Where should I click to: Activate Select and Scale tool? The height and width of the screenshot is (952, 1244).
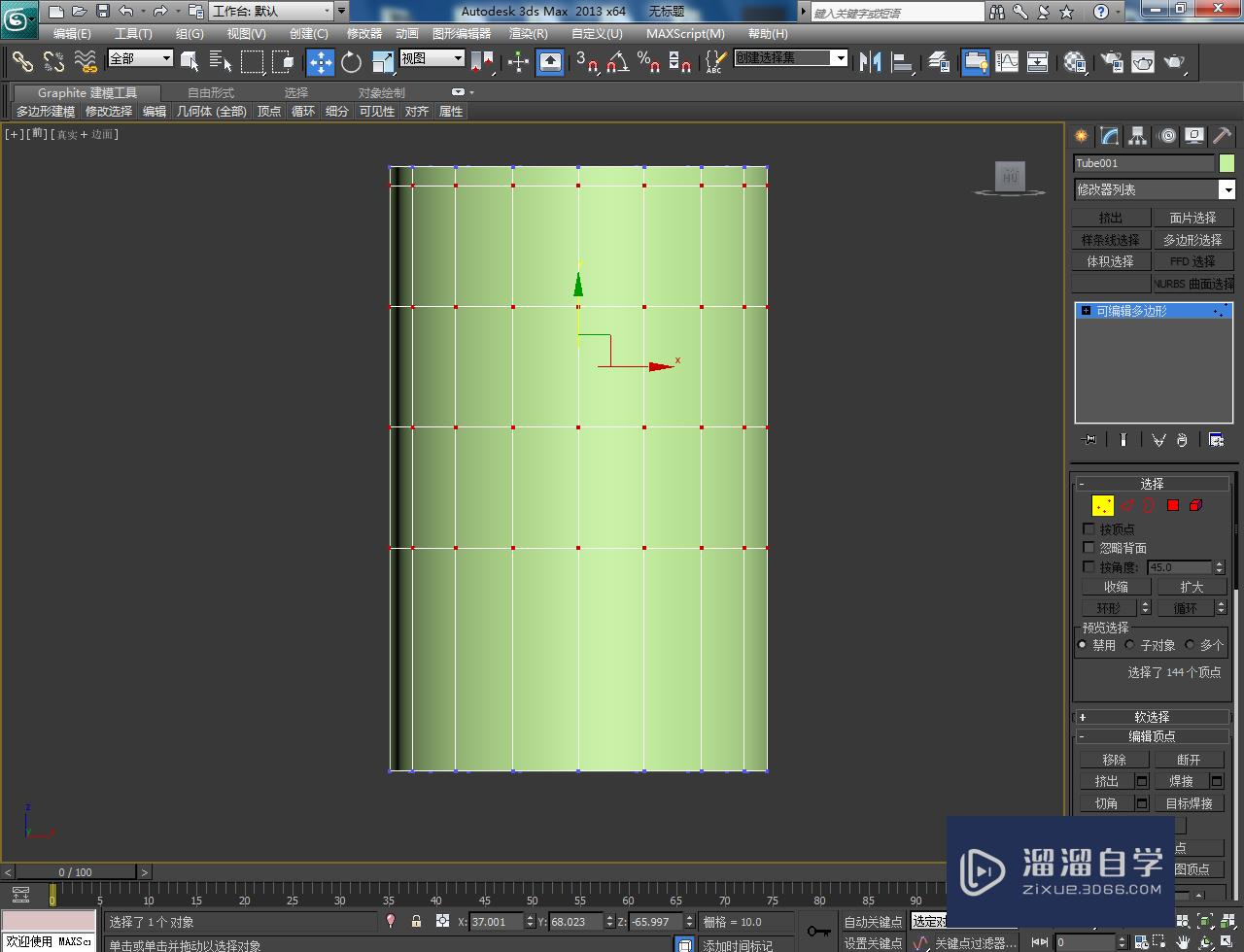point(383,61)
